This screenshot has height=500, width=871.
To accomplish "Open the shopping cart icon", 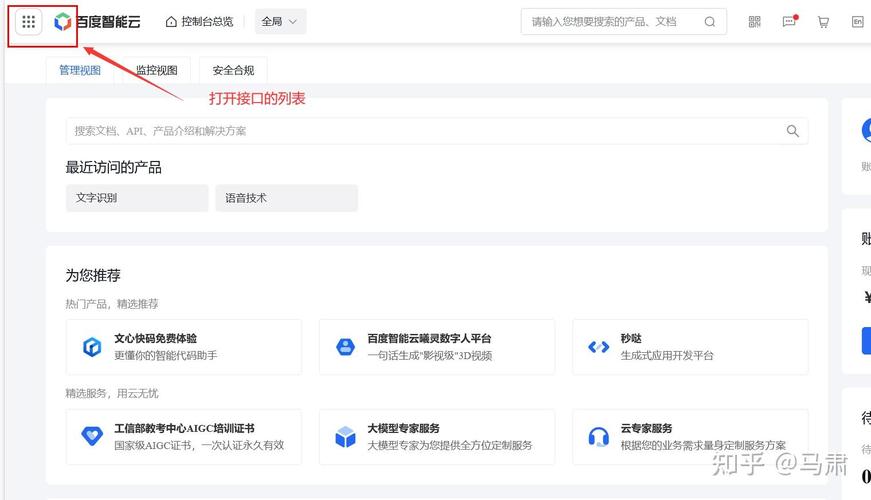I will pyautogui.click(x=823, y=22).
